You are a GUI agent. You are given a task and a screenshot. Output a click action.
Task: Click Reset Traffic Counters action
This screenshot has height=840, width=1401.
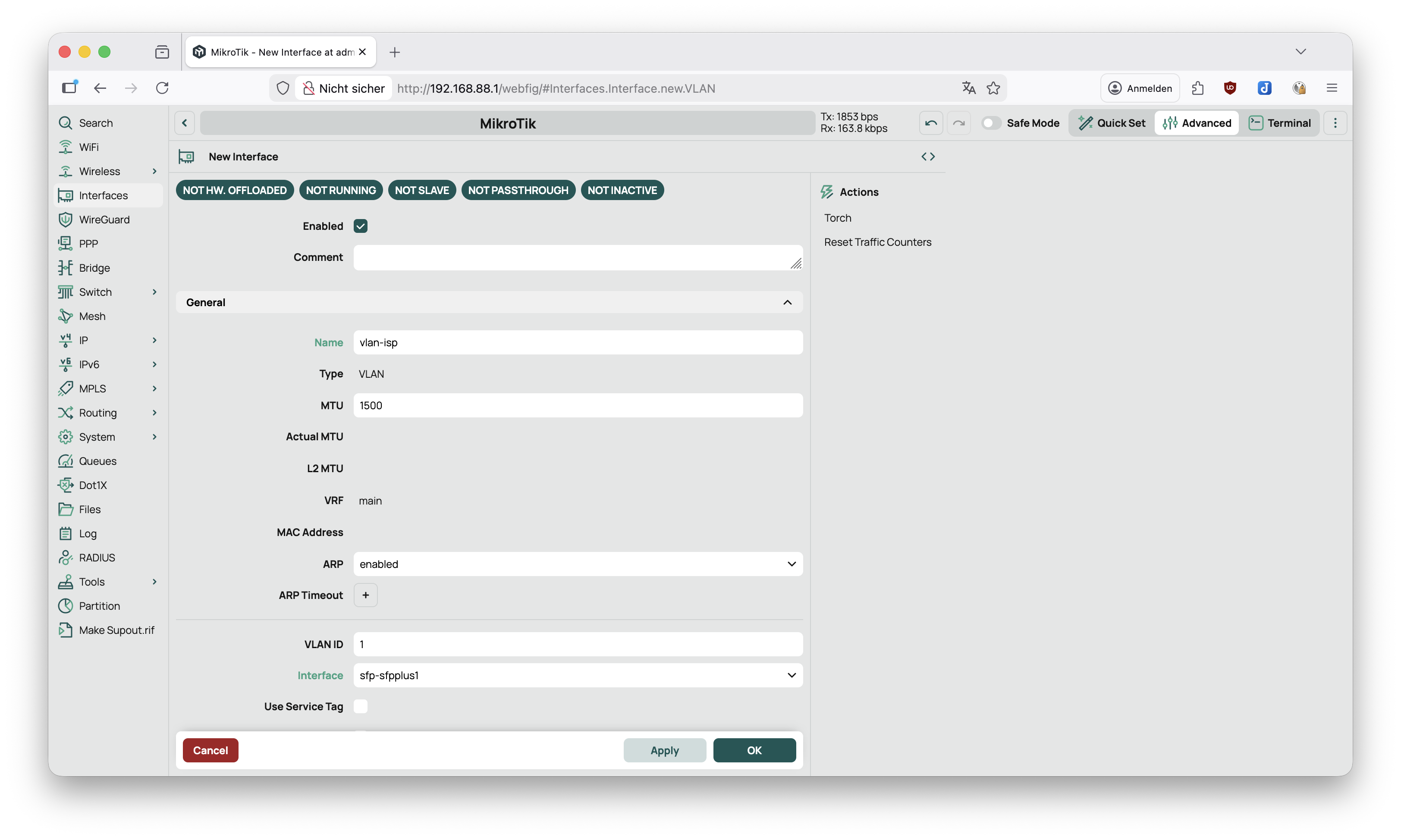click(877, 242)
